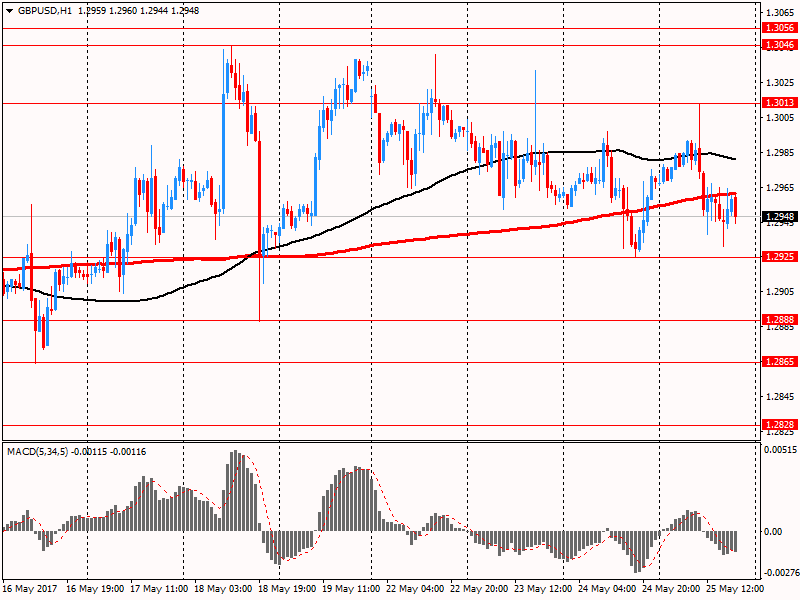Image resolution: width=800 pixels, height=600 pixels.
Task: Open the chart menu triangle beside GBPUSD
Action: [9, 11]
